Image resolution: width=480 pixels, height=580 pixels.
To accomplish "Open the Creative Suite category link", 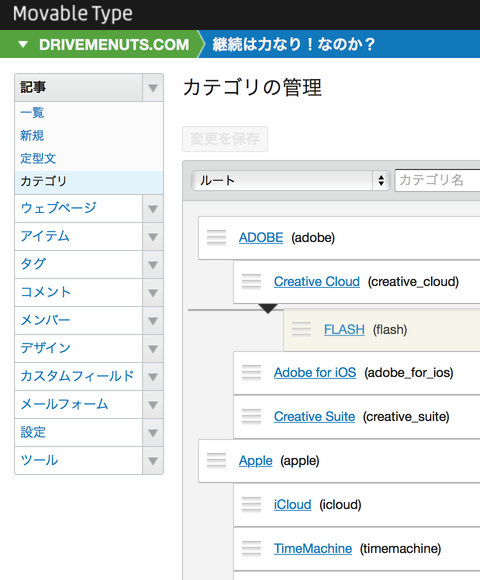I will (x=314, y=417).
